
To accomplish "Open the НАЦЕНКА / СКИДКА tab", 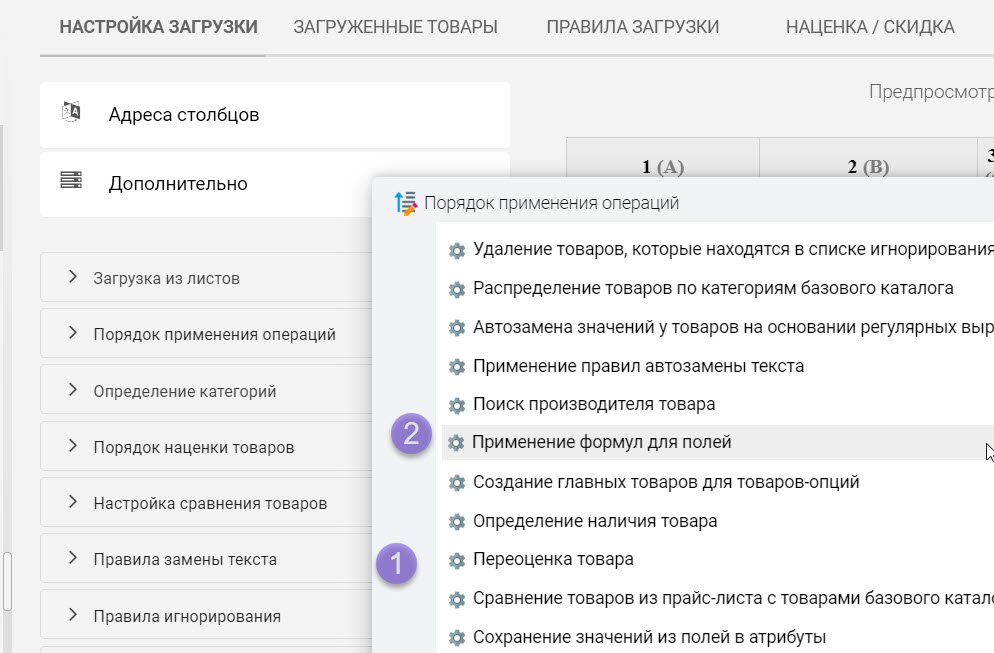I will (x=870, y=27).
